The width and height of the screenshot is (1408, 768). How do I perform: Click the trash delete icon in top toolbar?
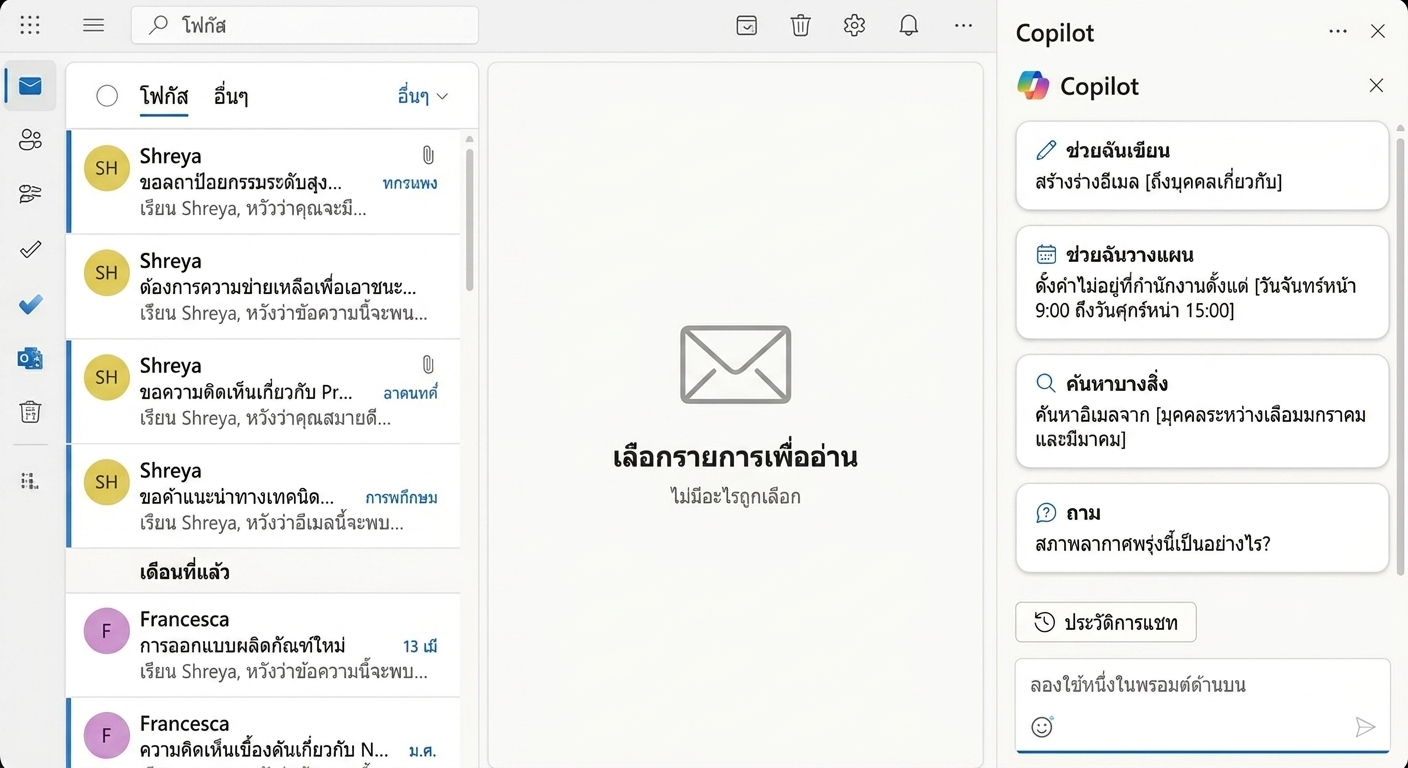(x=801, y=26)
